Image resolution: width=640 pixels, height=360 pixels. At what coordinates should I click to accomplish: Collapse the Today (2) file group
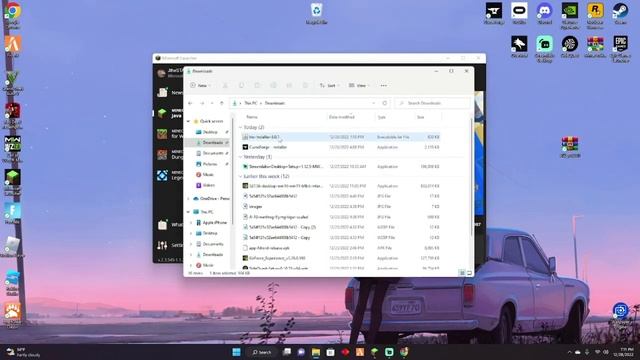pyautogui.click(x=240, y=127)
